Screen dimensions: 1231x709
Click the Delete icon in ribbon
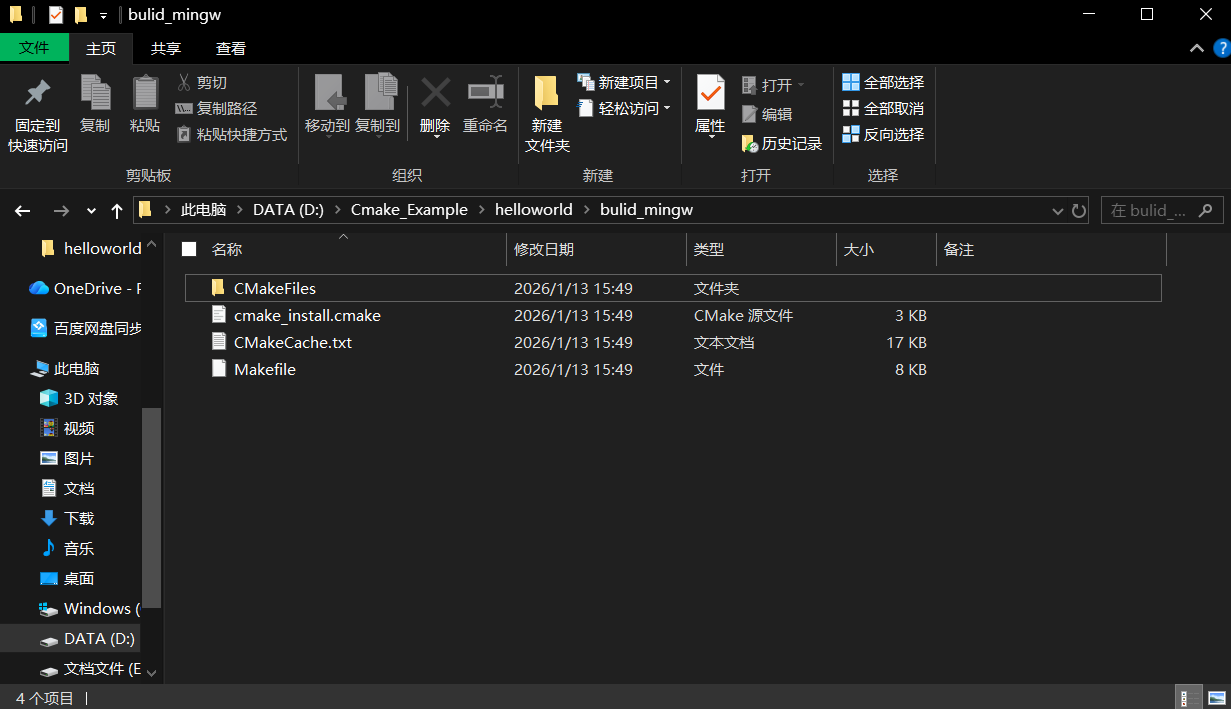tap(435, 94)
